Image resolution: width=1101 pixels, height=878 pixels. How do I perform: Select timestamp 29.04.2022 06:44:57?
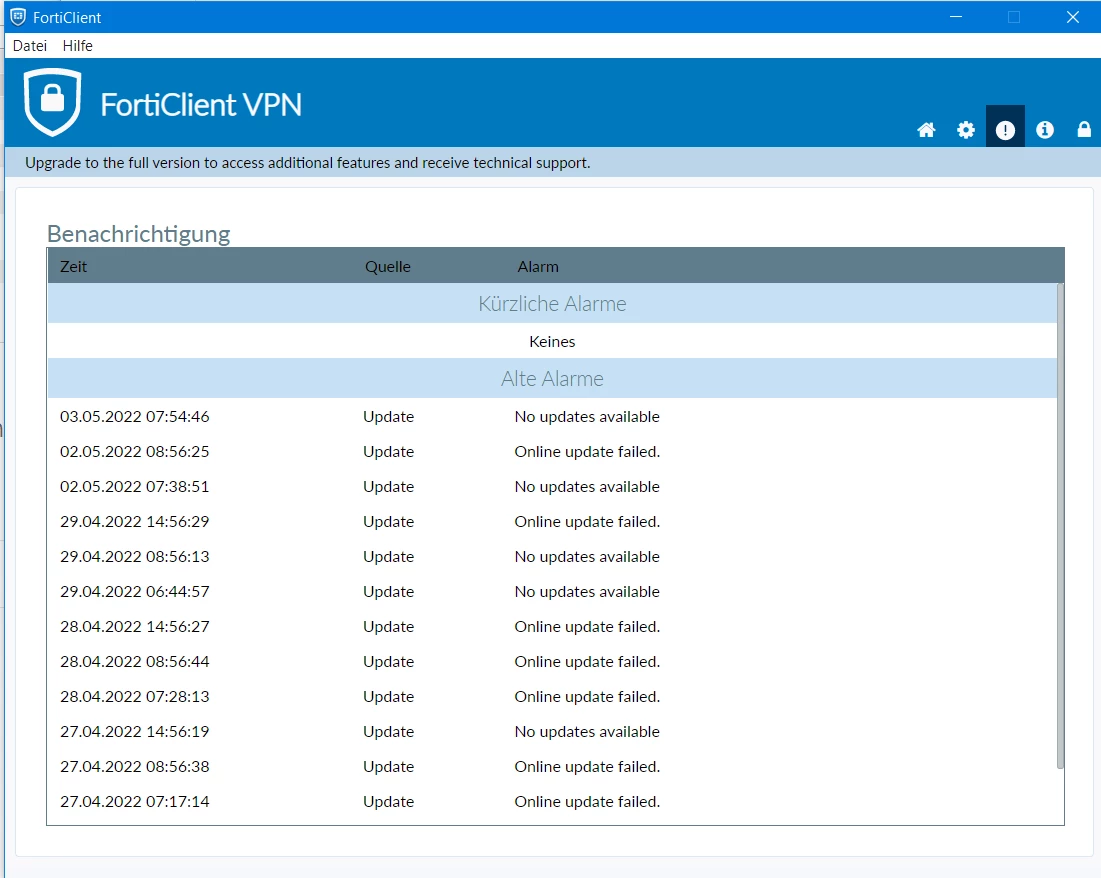click(x=135, y=591)
